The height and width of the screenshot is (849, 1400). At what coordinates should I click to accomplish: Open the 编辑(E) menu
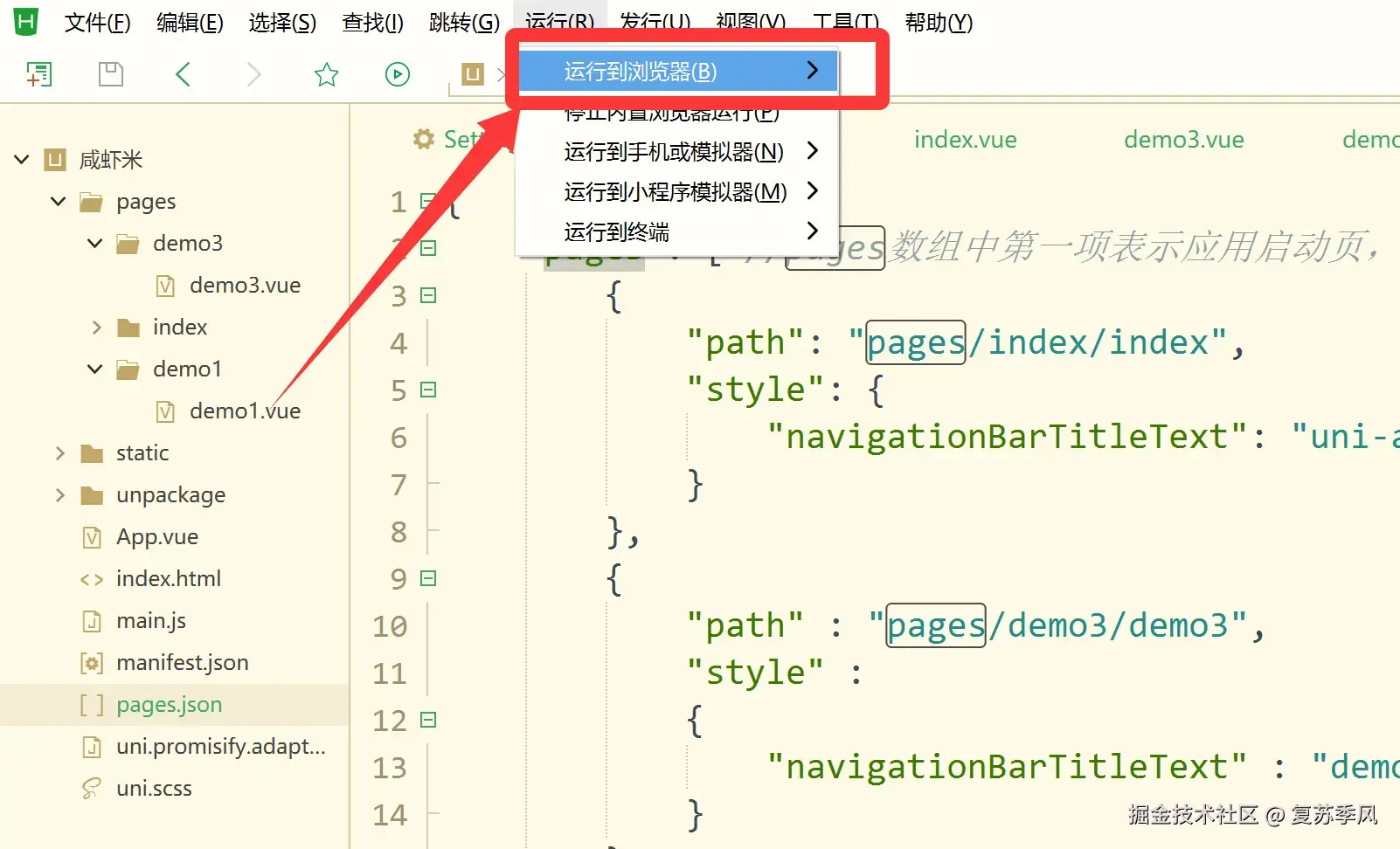coord(190,23)
